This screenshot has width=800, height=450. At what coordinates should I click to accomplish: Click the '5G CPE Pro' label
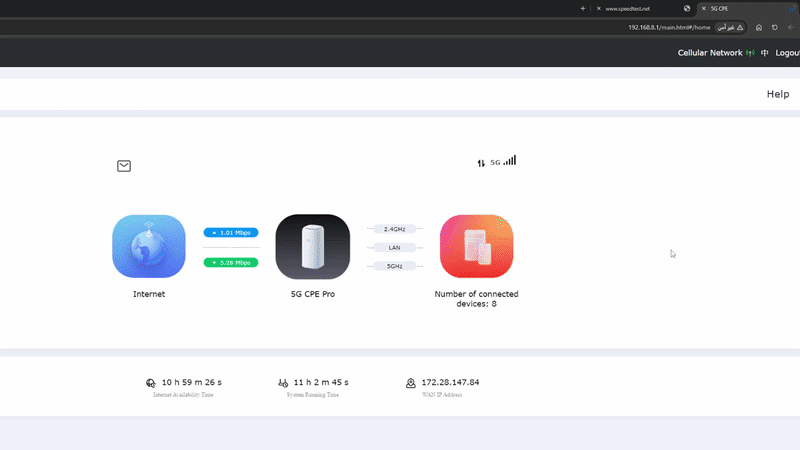point(313,294)
